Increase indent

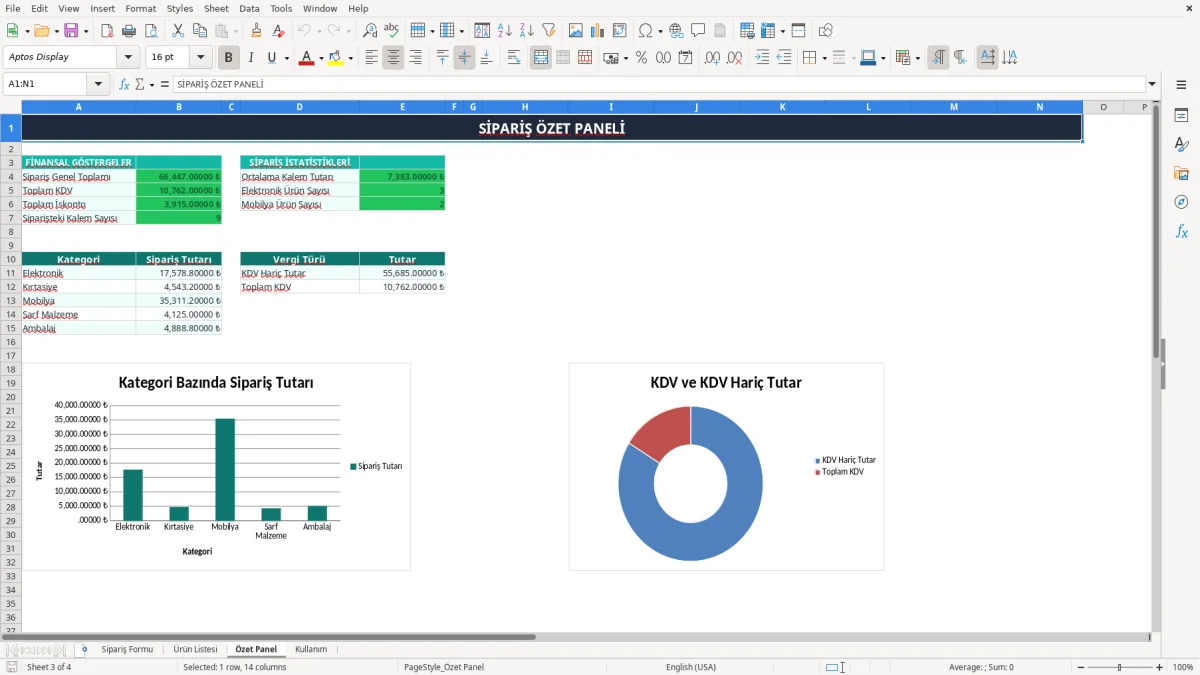tap(762, 58)
